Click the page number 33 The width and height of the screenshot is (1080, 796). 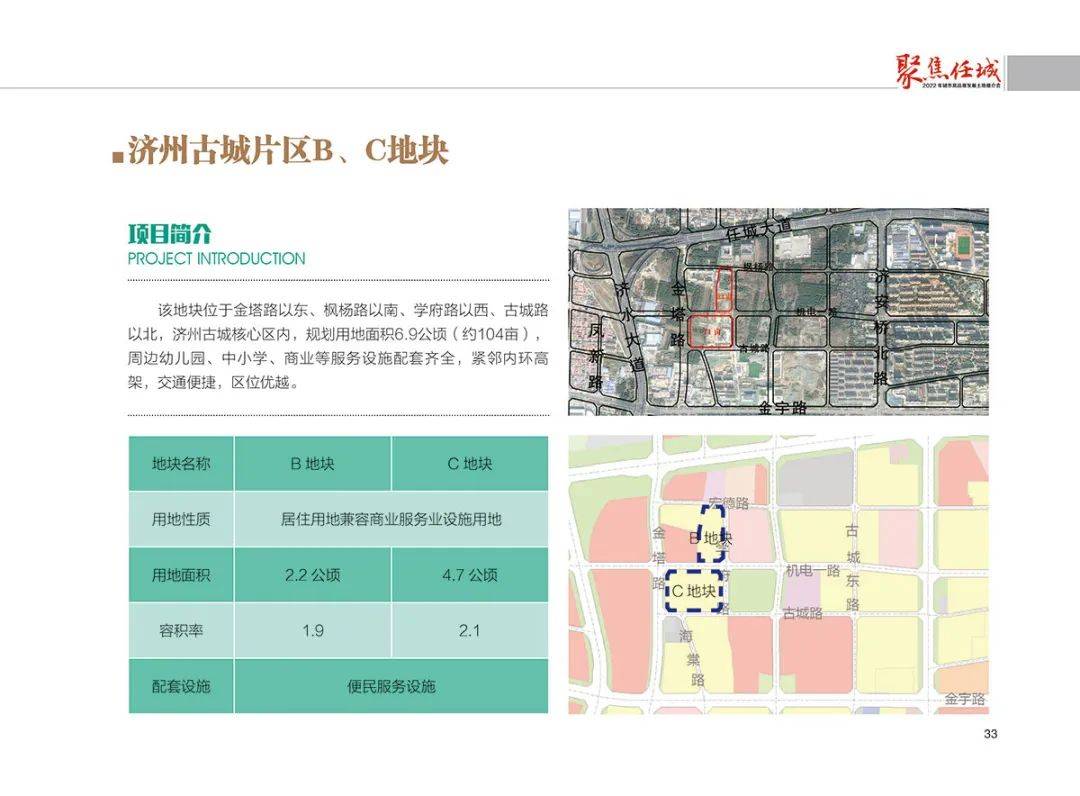[x=990, y=734]
